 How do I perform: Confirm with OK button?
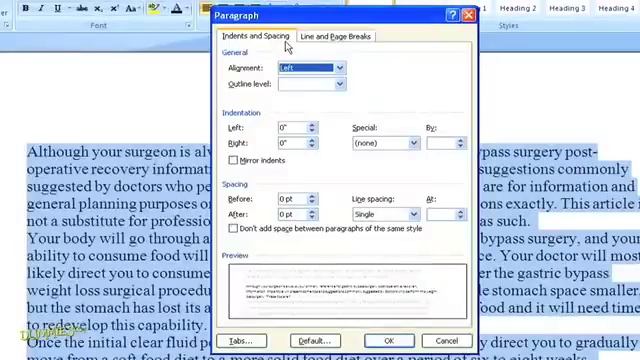click(389, 341)
